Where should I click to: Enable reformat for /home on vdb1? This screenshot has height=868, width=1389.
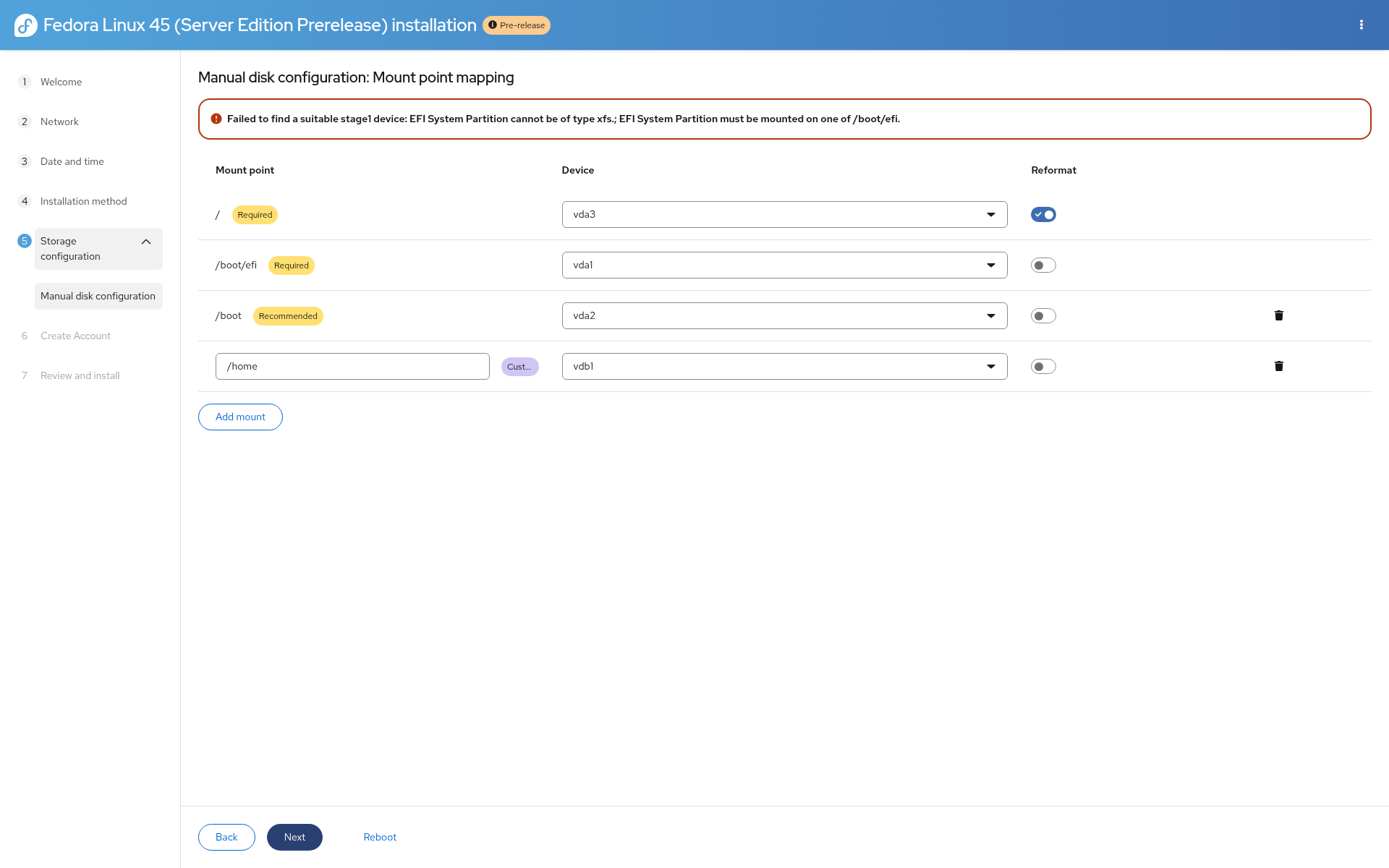click(1043, 366)
